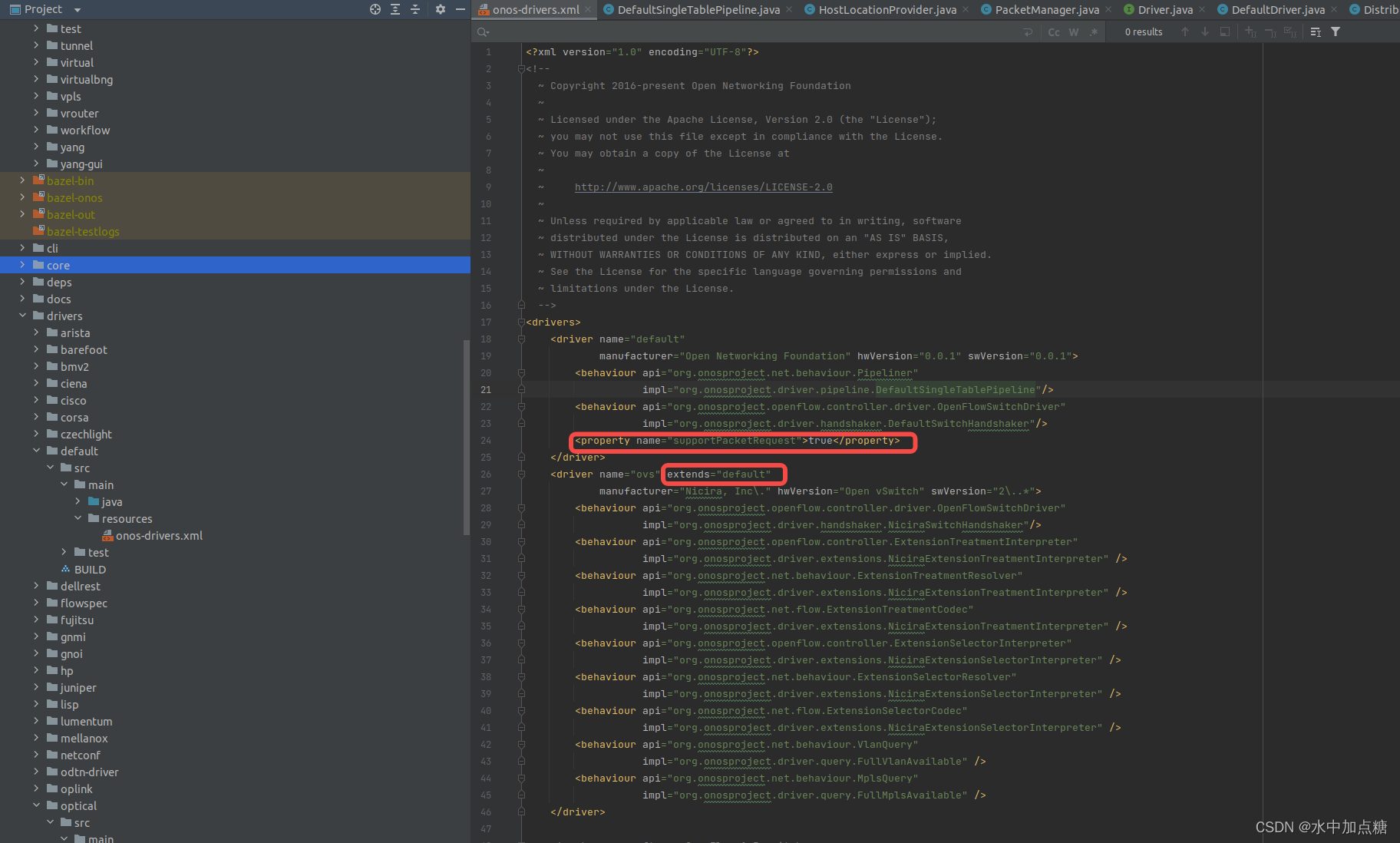Go to next search occurrence arrow
The height and width of the screenshot is (843, 1400).
[1205, 31]
